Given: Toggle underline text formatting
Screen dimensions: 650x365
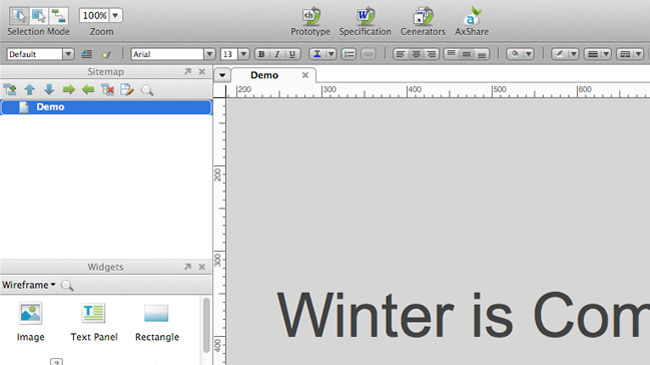Looking at the screenshot, I should pos(292,54).
